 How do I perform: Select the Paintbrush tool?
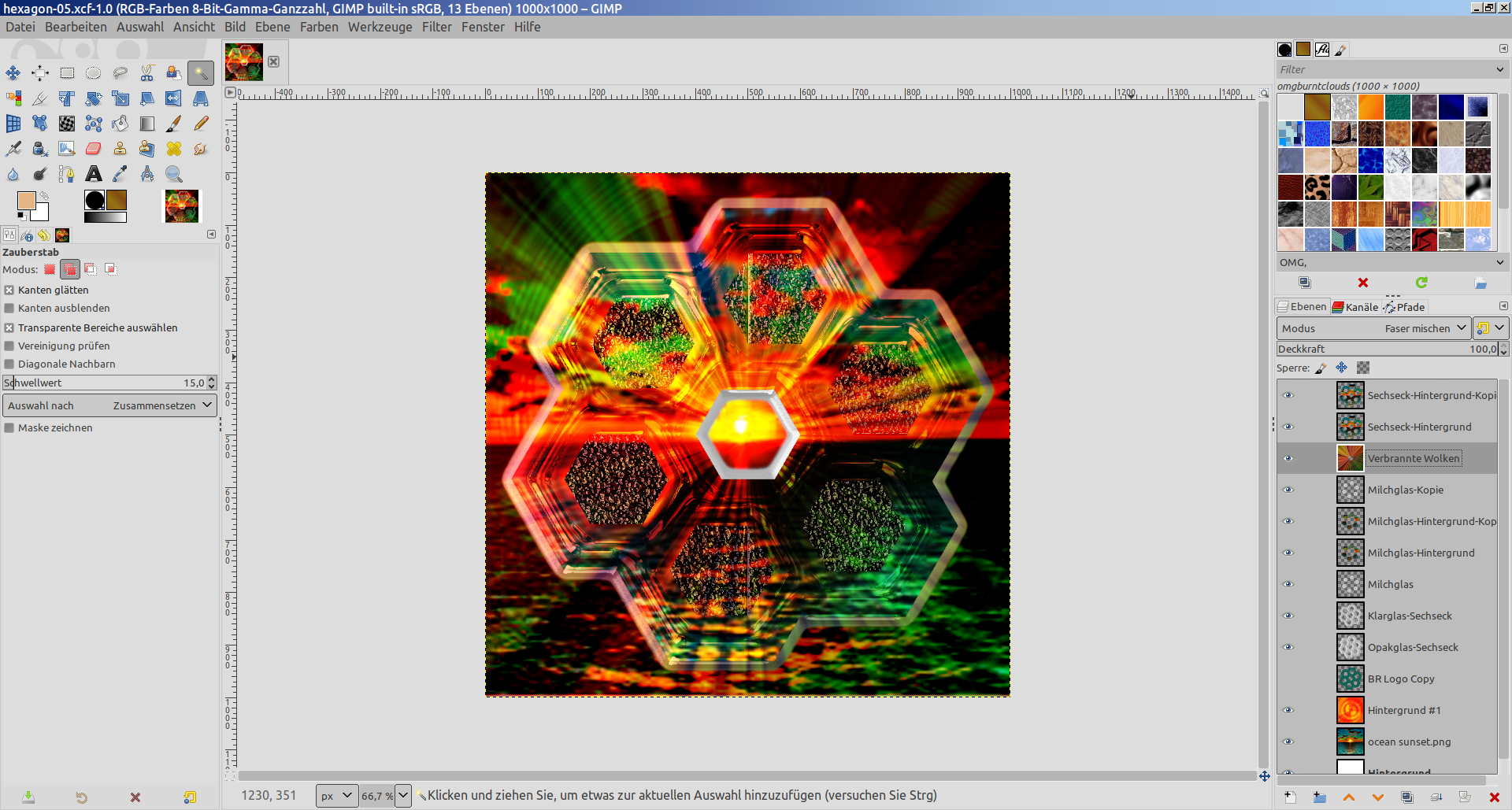click(x=174, y=124)
